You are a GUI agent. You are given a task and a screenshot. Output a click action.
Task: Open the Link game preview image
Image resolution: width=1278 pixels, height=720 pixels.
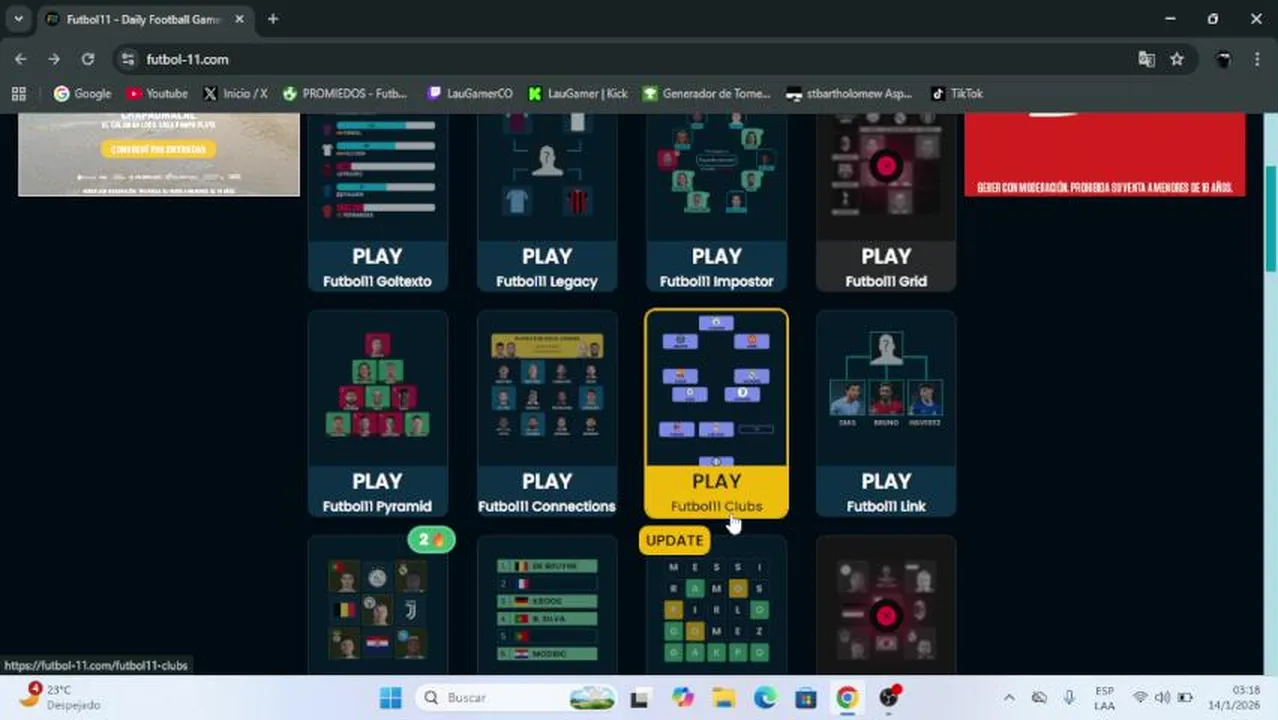click(886, 388)
